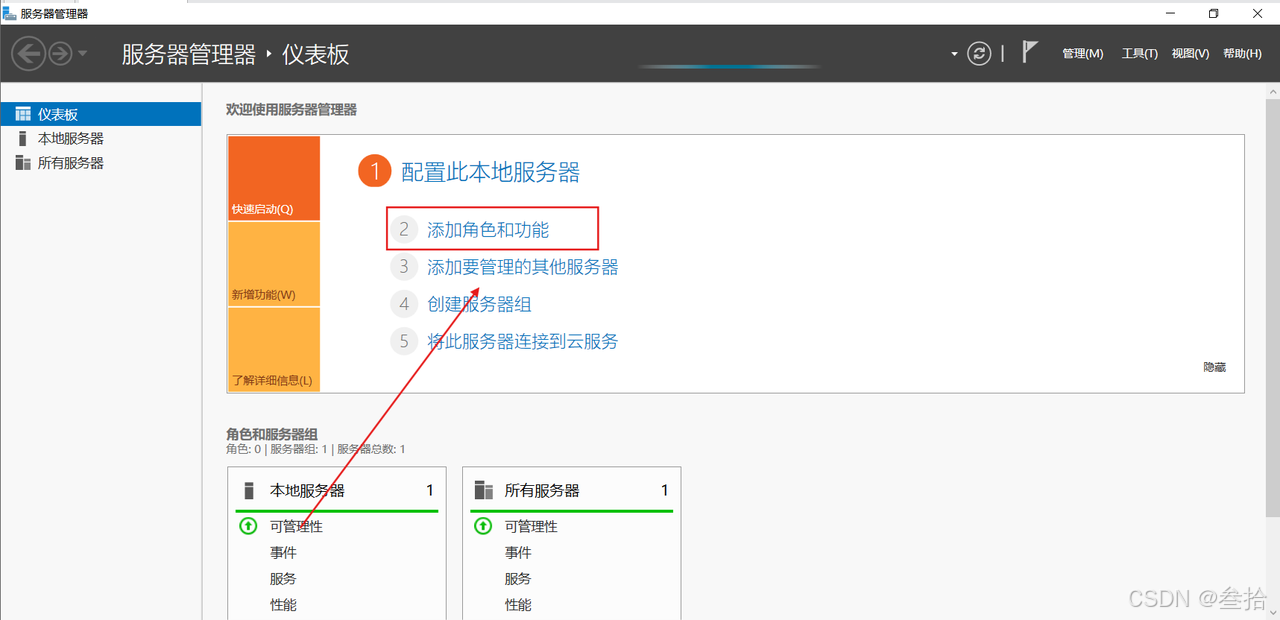Click 可管理性 in 本地服务器 tile

(296, 526)
